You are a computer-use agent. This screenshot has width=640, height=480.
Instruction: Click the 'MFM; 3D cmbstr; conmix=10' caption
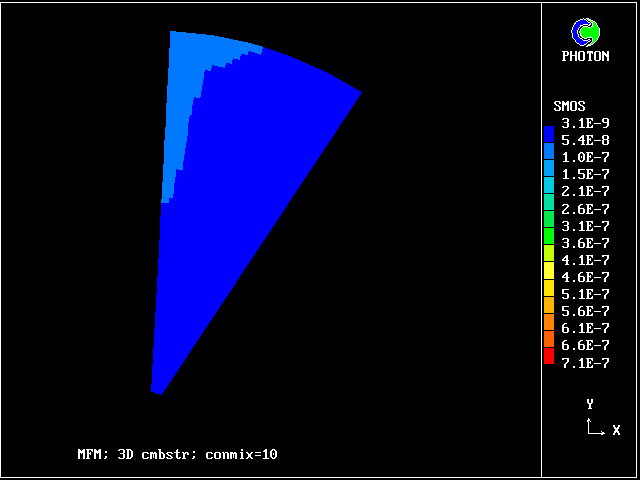point(177,454)
